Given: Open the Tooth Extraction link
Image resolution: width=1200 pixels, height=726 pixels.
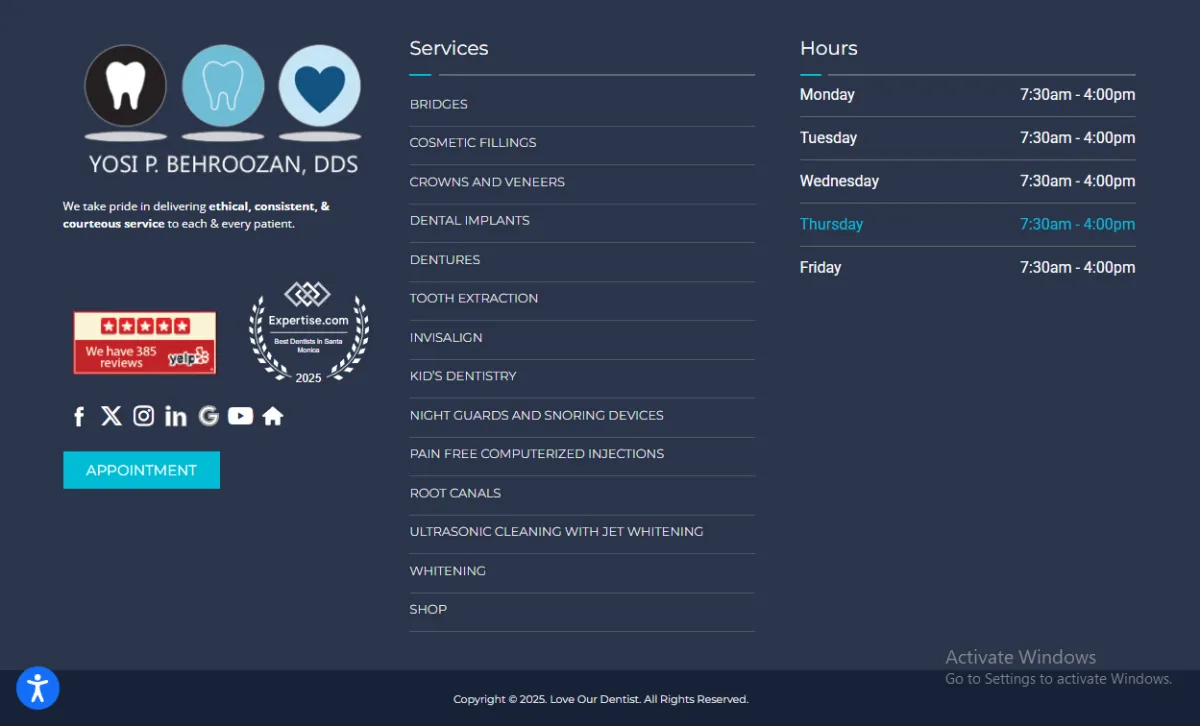Looking at the screenshot, I should click(474, 298).
